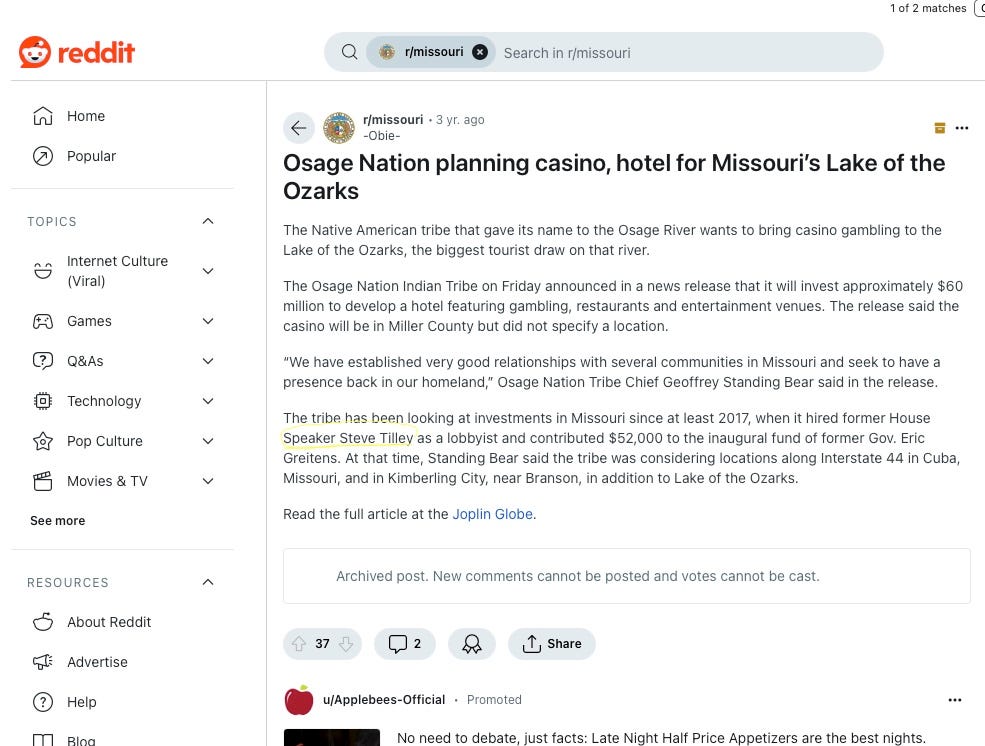Share the Osage Nation post
This screenshot has height=746, width=985.
[x=552, y=644]
